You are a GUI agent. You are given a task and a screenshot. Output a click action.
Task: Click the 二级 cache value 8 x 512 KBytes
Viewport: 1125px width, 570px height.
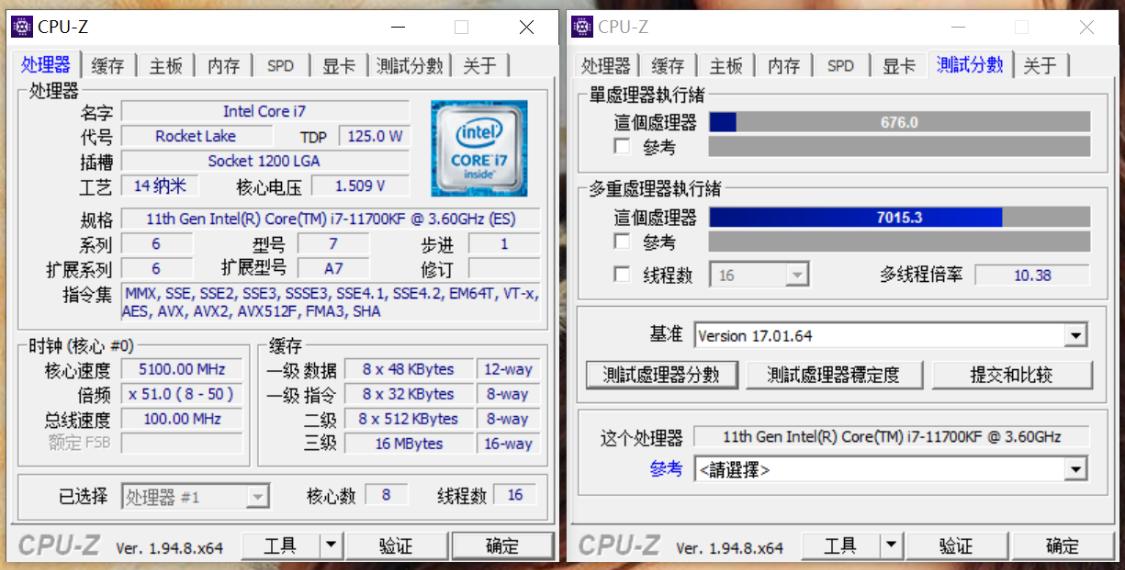409,419
